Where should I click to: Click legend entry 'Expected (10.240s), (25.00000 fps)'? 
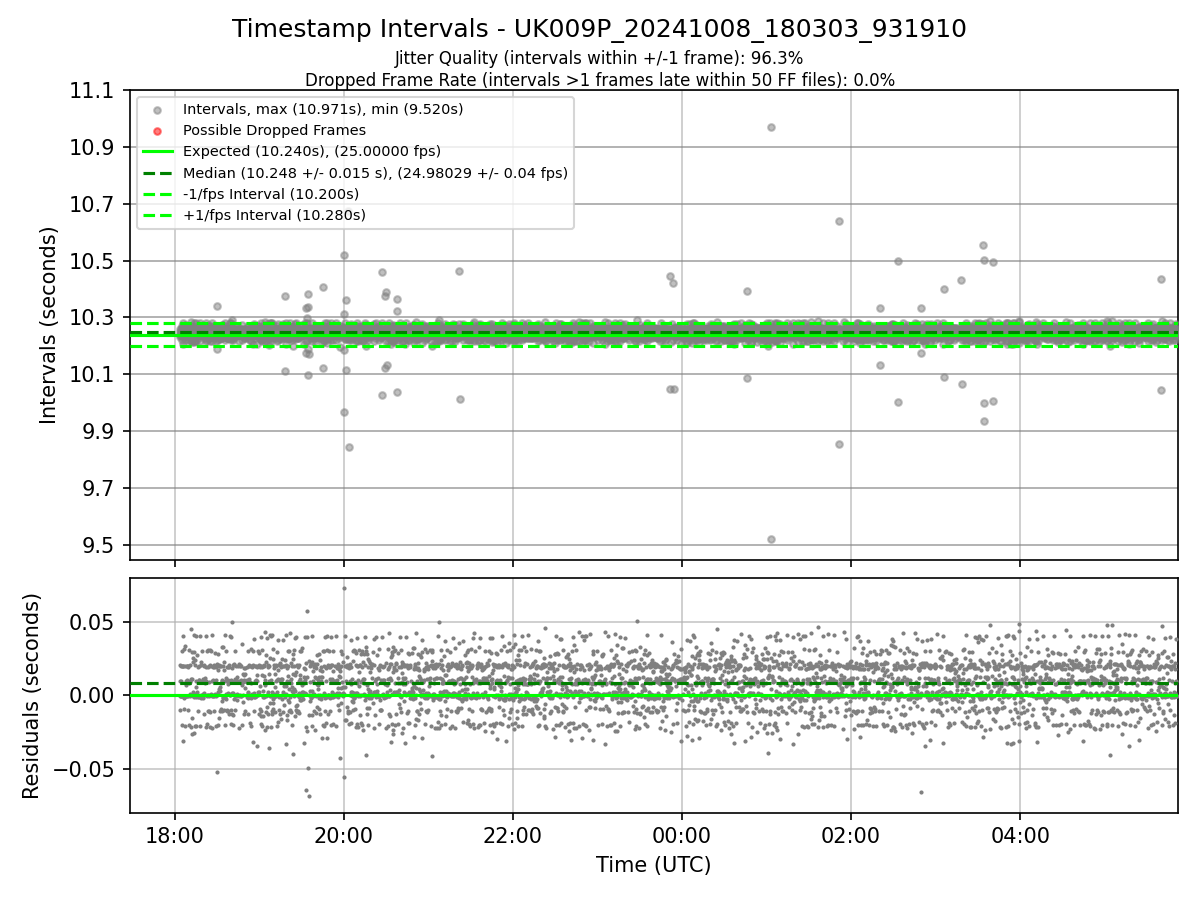pos(312,152)
